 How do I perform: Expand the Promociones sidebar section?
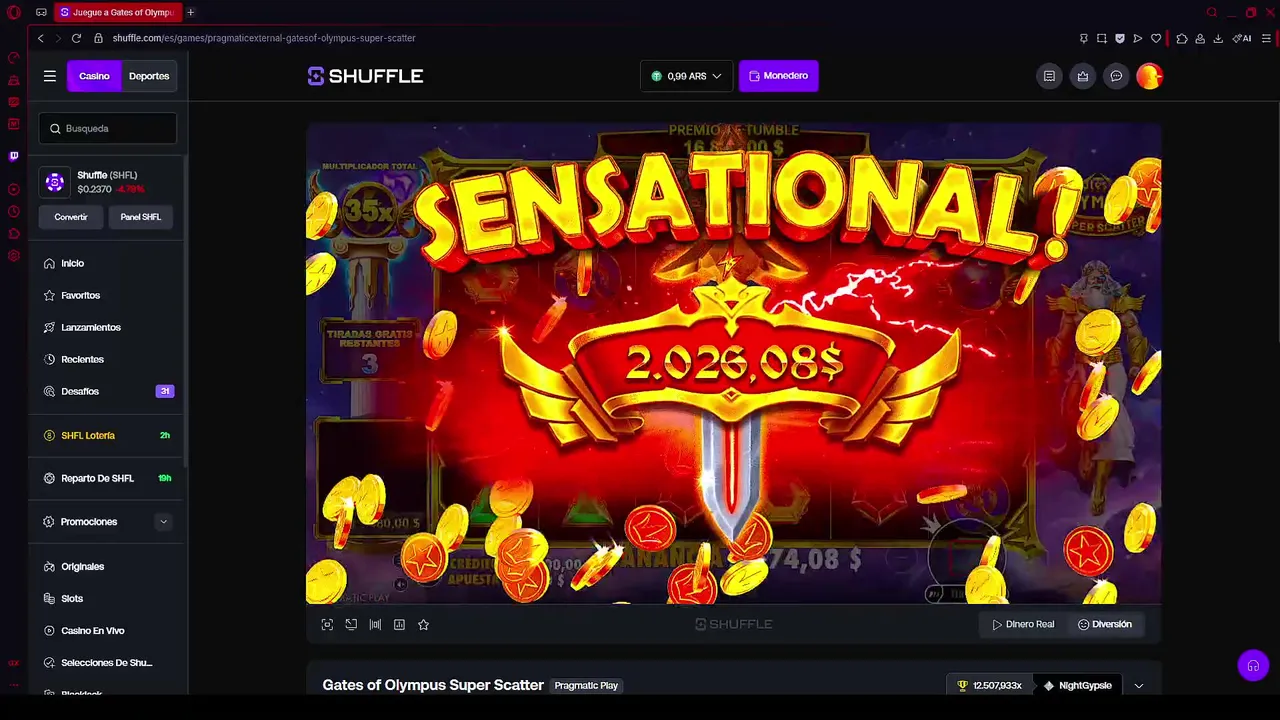point(107,522)
